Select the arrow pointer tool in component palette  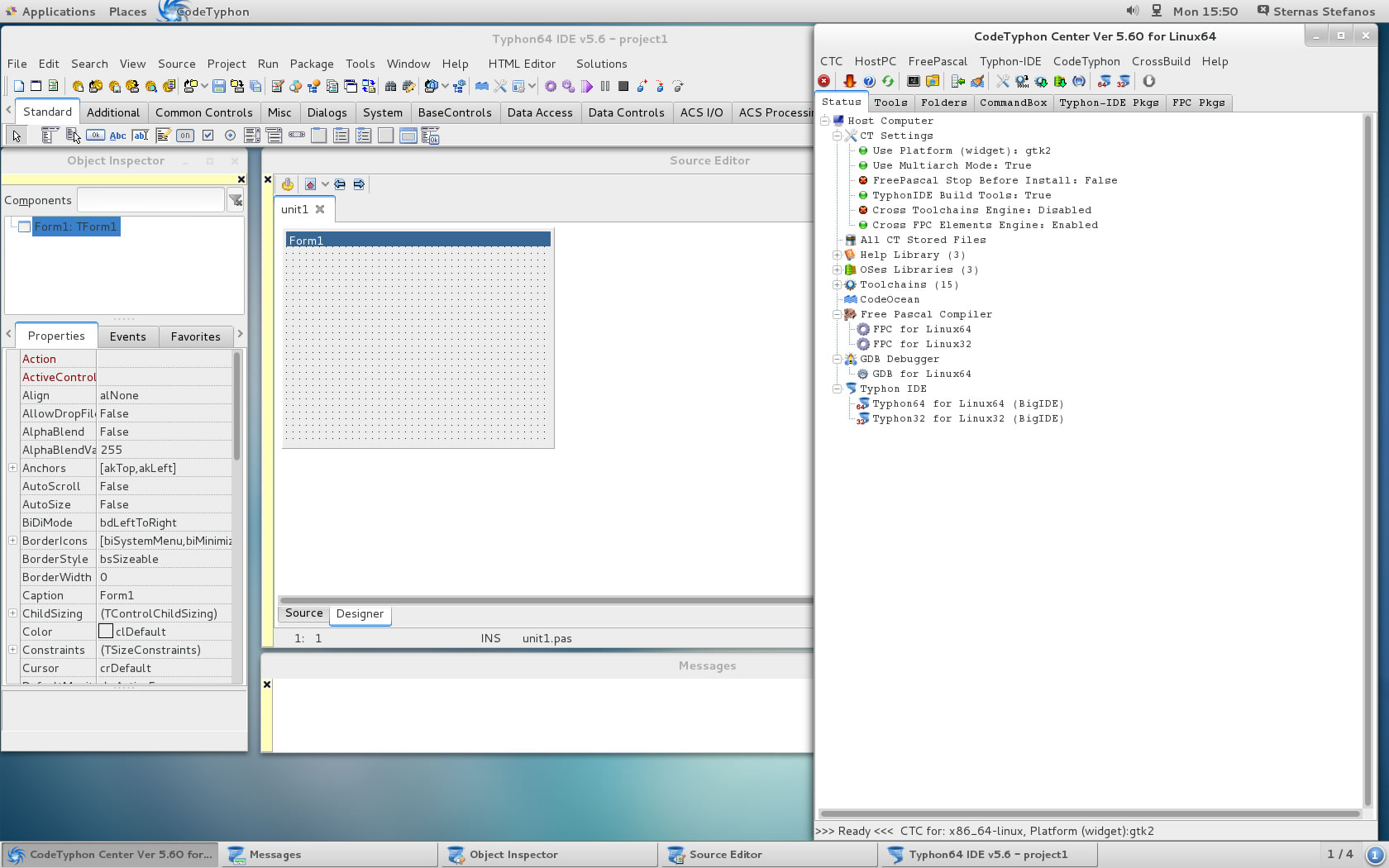[17, 136]
